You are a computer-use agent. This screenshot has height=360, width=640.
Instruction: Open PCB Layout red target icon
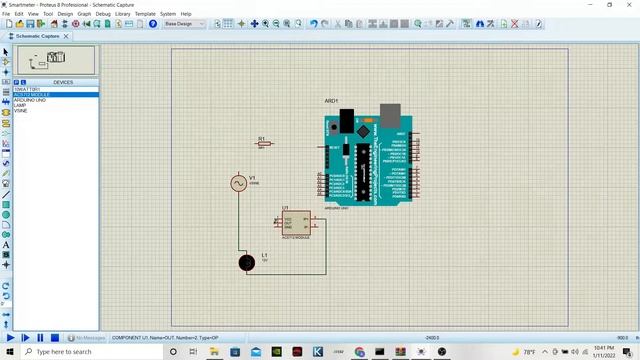(76, 24)
